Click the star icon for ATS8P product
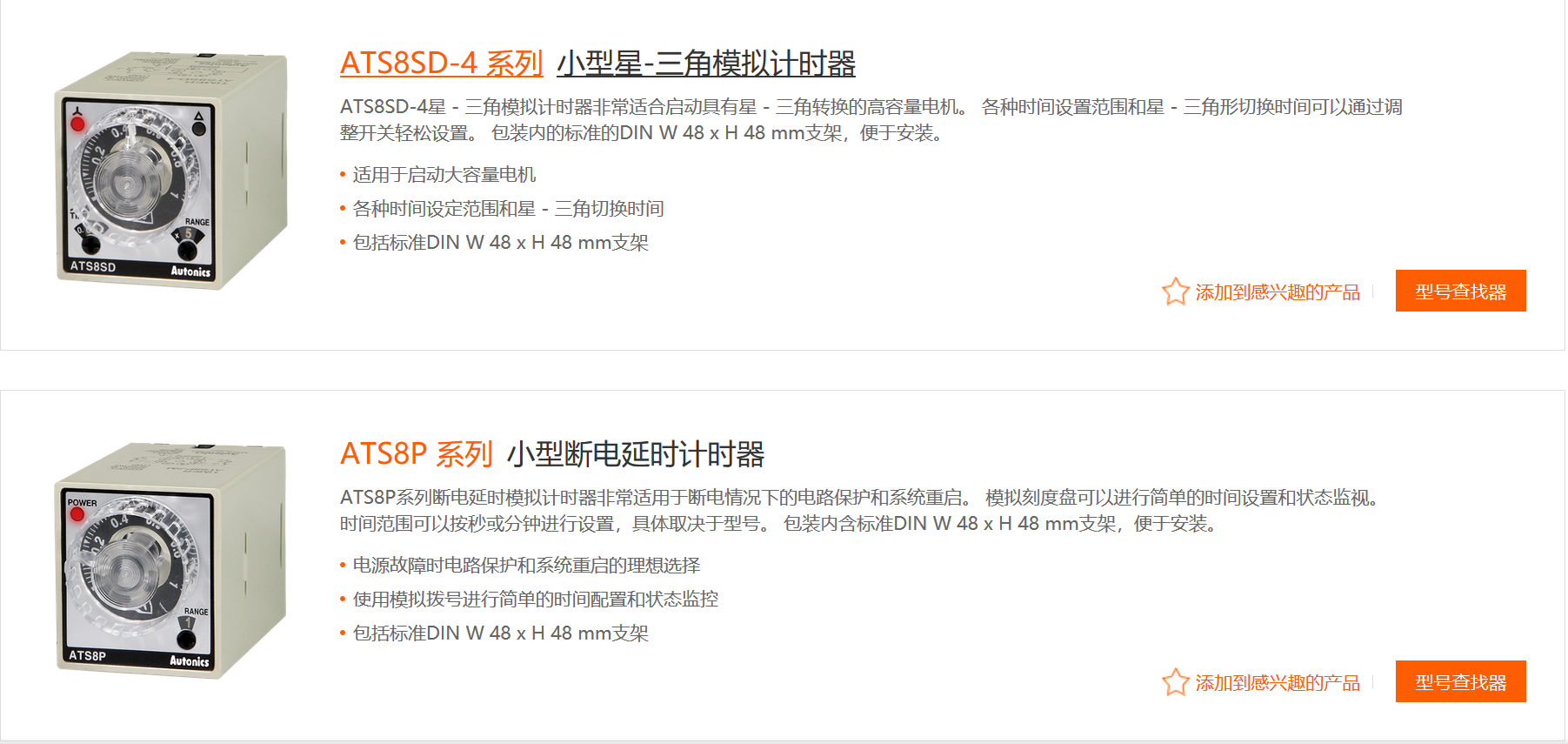1568x744 pixels. pyautogui.click(x=1175, y=682)
